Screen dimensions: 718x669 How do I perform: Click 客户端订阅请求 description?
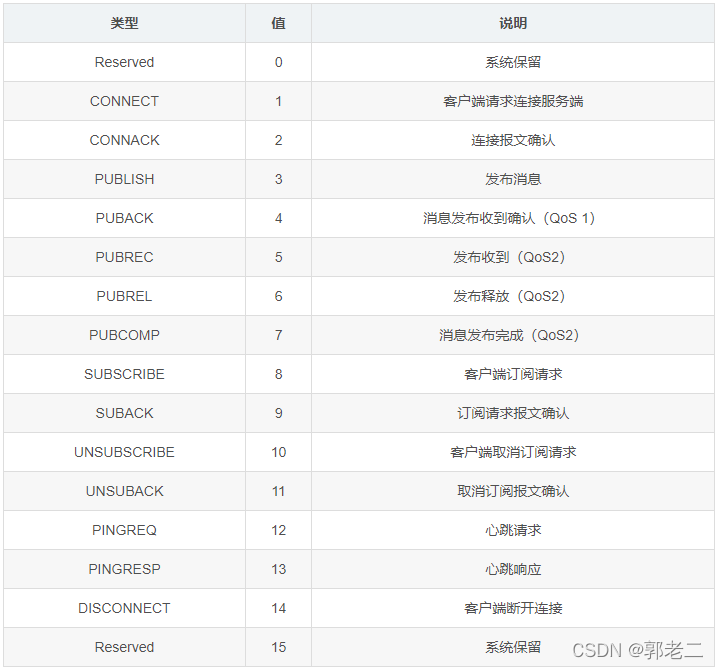(513, 374)
